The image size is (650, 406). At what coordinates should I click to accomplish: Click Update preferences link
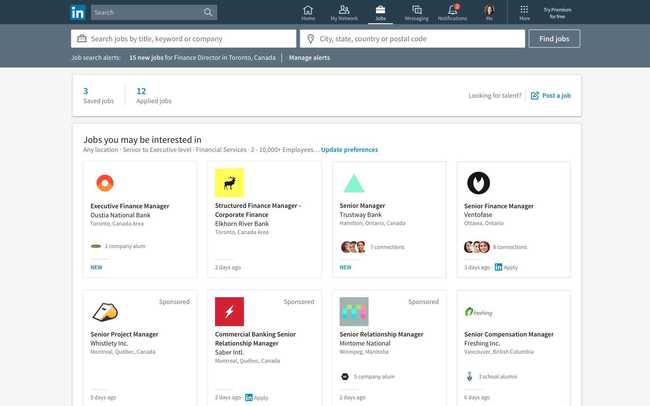[x=349, y=150]
